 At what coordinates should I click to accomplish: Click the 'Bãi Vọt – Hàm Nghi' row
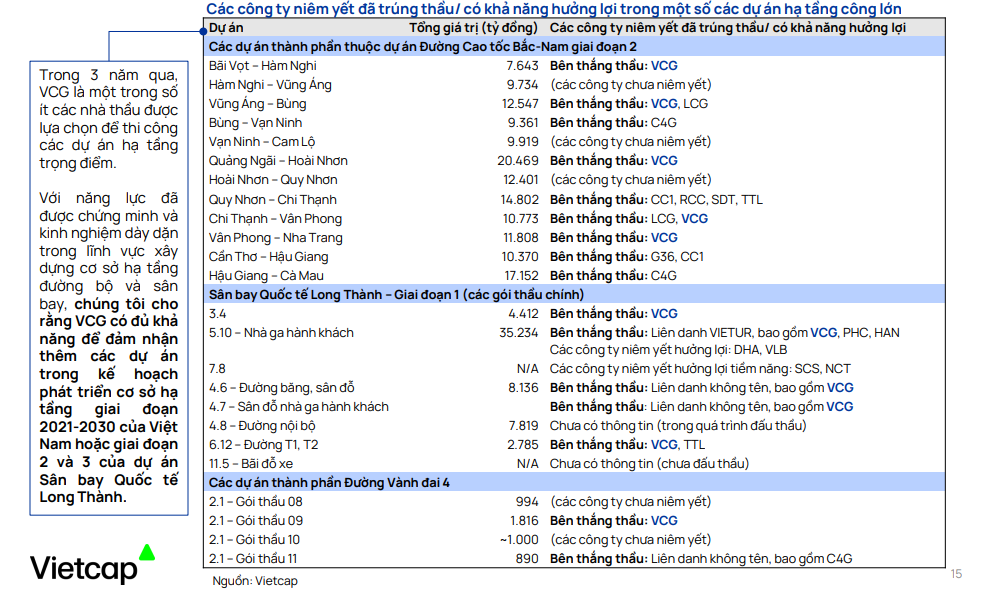[x=574, y=66]
